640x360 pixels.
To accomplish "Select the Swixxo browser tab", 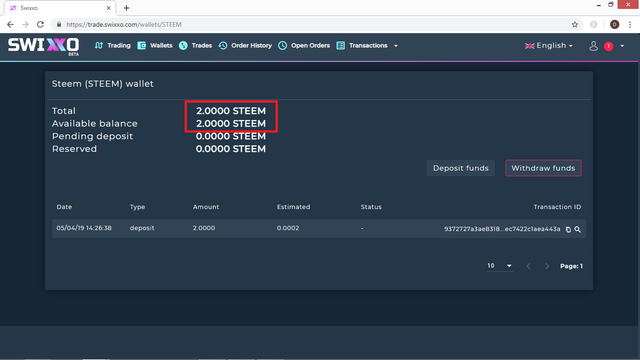I will point(59,8).
